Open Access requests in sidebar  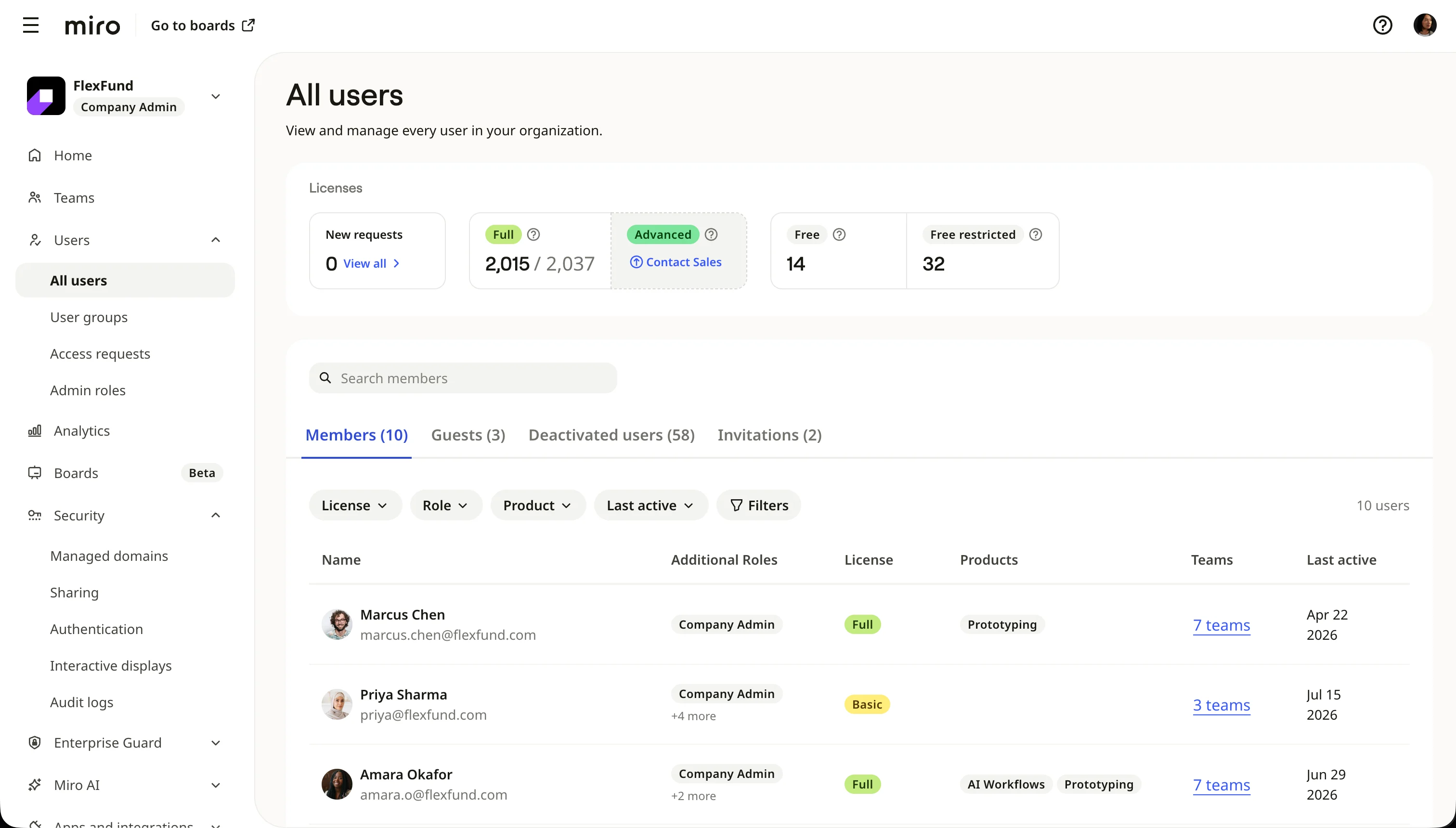click(x=100, y=353)
